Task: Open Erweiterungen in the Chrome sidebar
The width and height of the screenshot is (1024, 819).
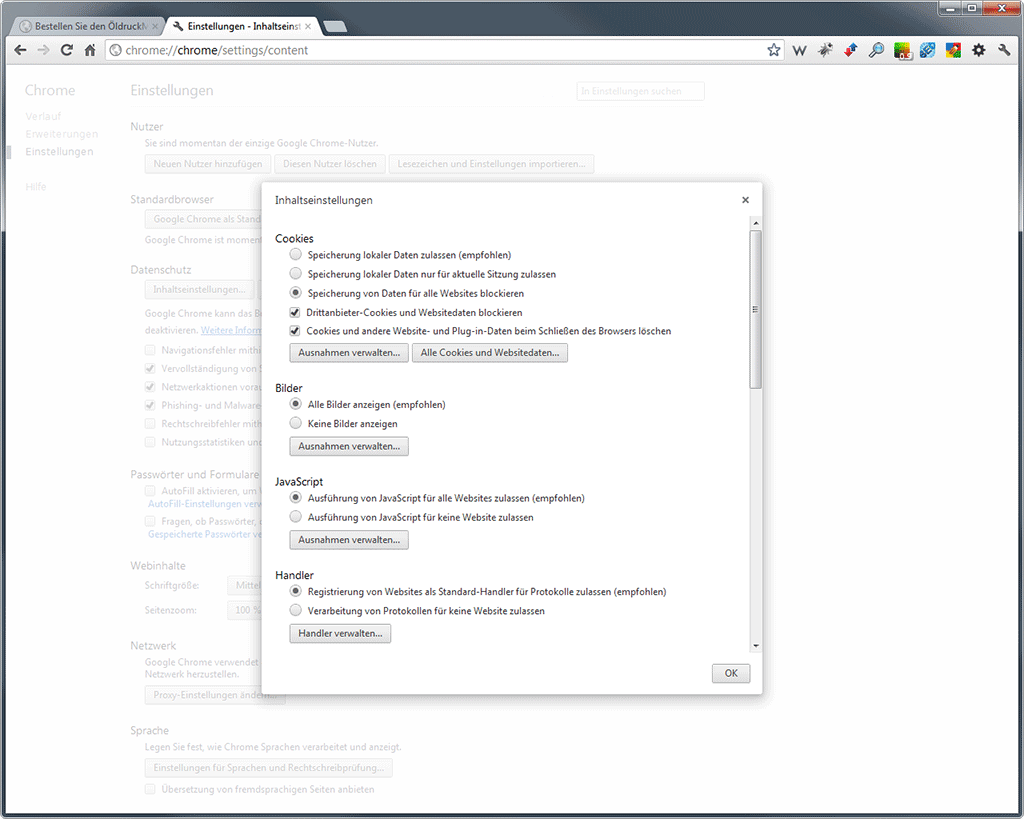Action: click(61, 134)
